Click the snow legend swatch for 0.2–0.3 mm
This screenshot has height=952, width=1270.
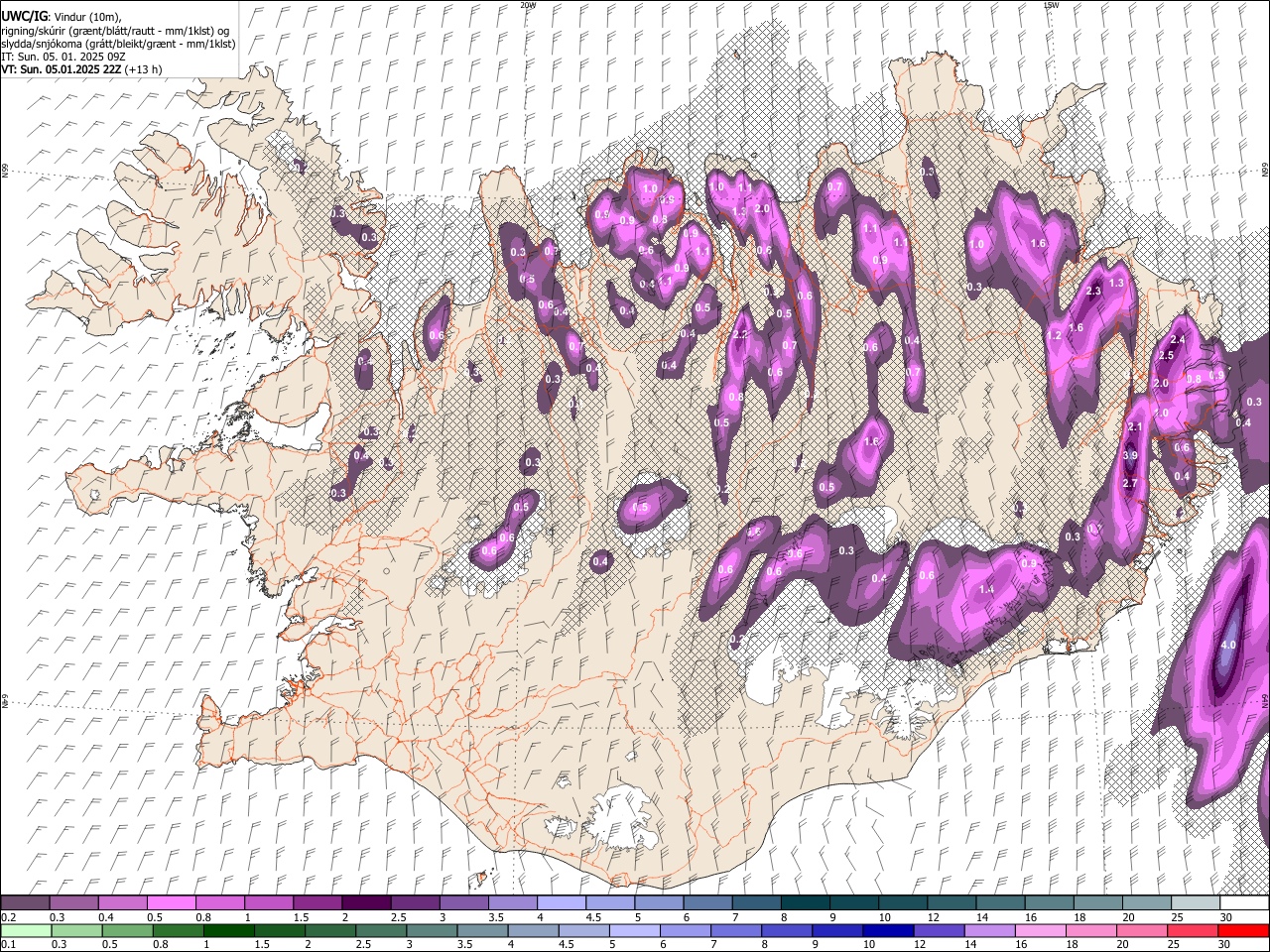(25, 903)
